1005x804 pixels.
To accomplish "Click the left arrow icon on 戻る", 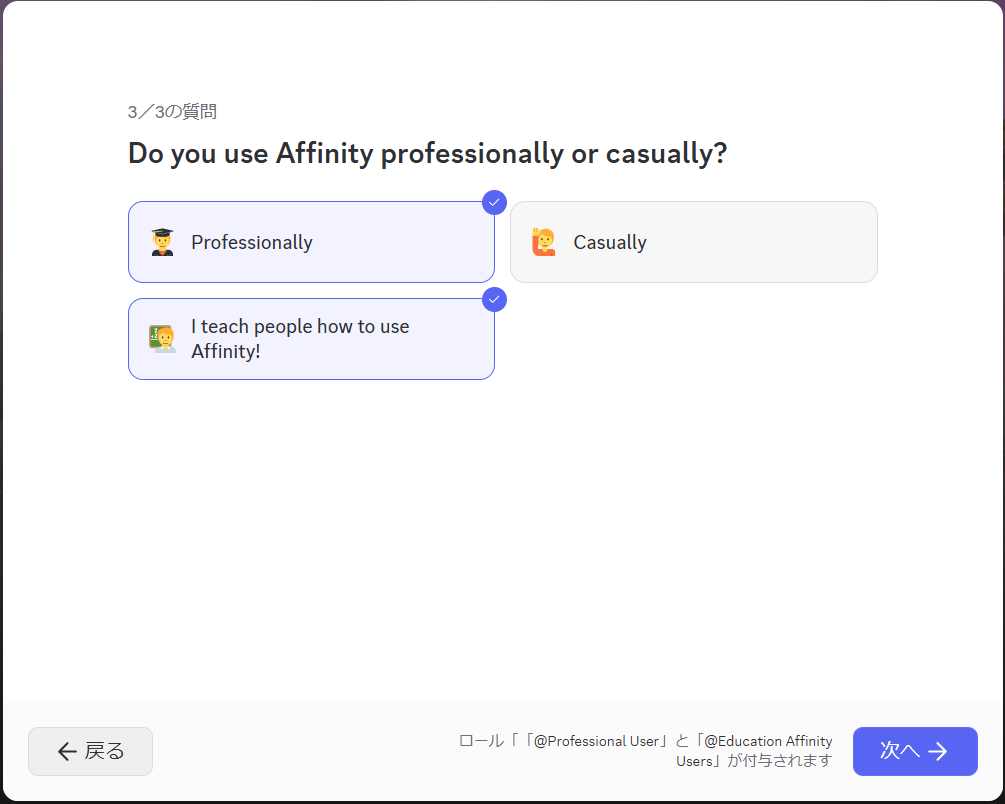I will [x=67, y=752].
